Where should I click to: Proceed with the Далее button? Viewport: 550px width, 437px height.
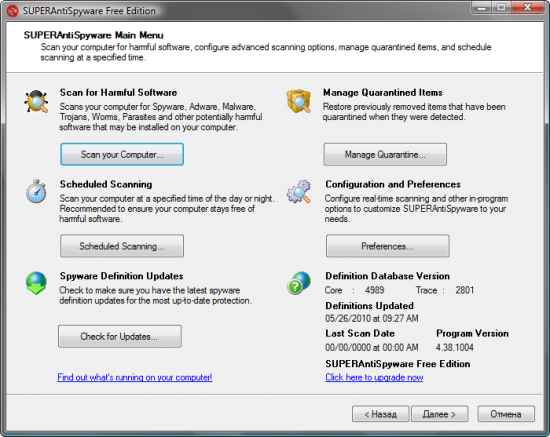440,414
